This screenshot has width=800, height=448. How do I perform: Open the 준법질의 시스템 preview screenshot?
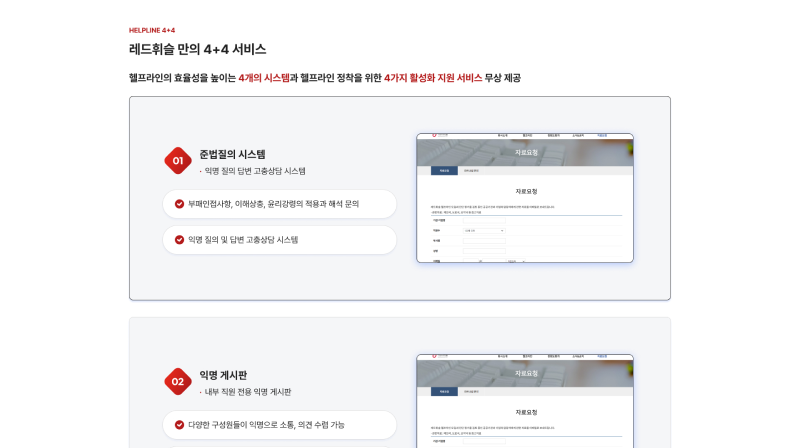point(525,198)
